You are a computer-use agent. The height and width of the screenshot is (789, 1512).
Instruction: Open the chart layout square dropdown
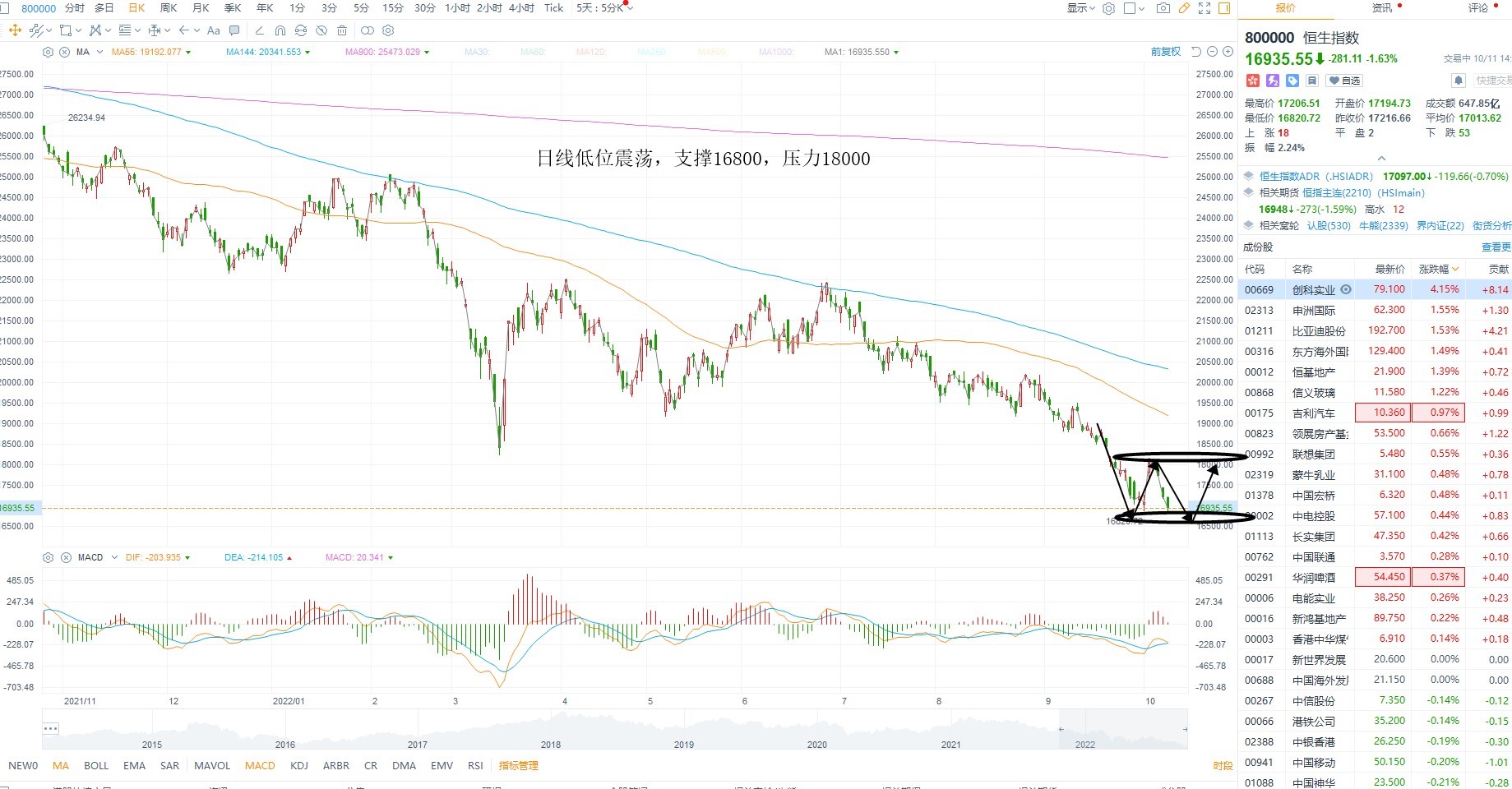point(1135,8)
